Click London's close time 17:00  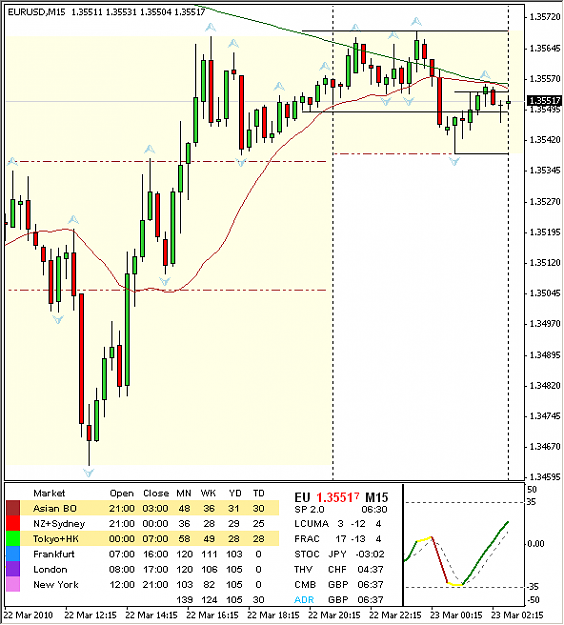(155, 569)
